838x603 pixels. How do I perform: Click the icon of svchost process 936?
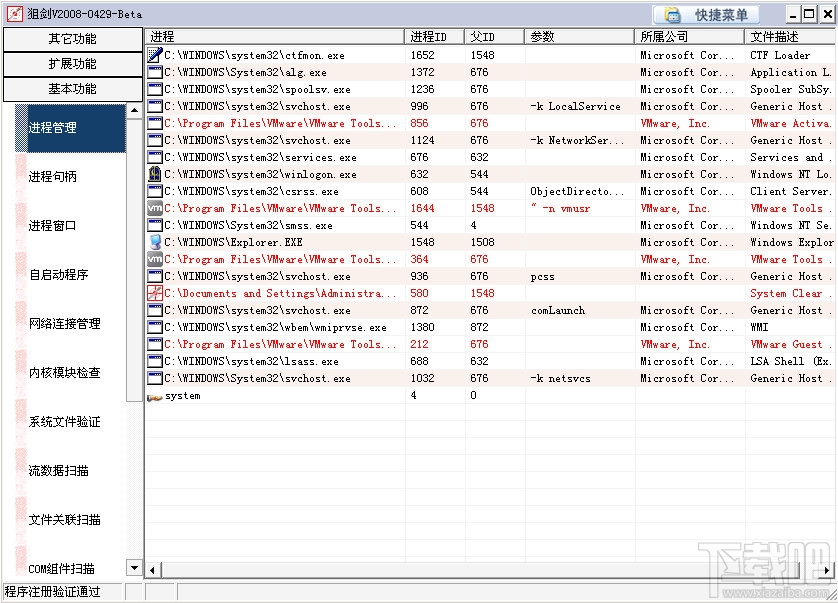coord(154,276)
